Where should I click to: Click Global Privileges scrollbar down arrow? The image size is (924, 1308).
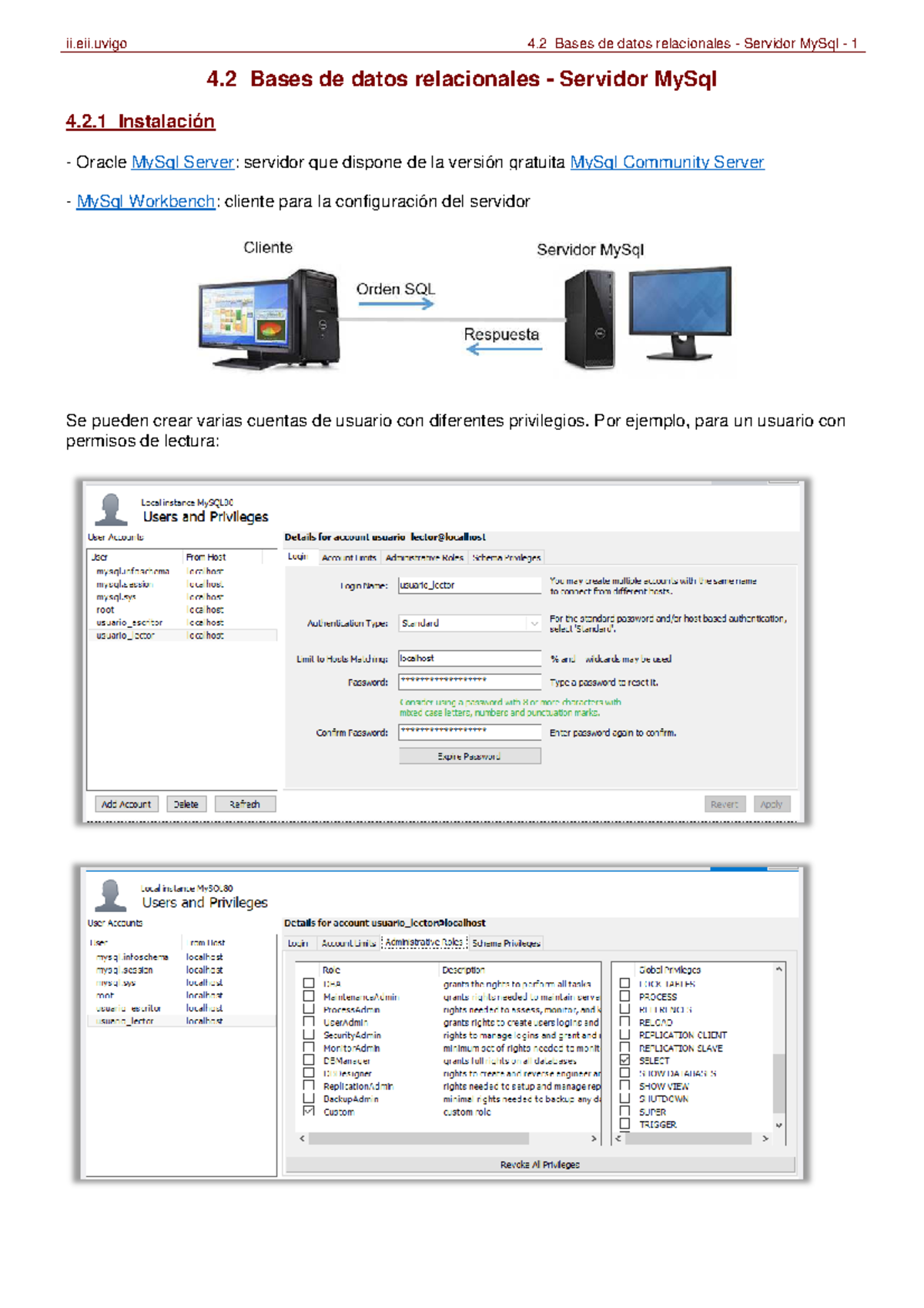[779, 1125]
